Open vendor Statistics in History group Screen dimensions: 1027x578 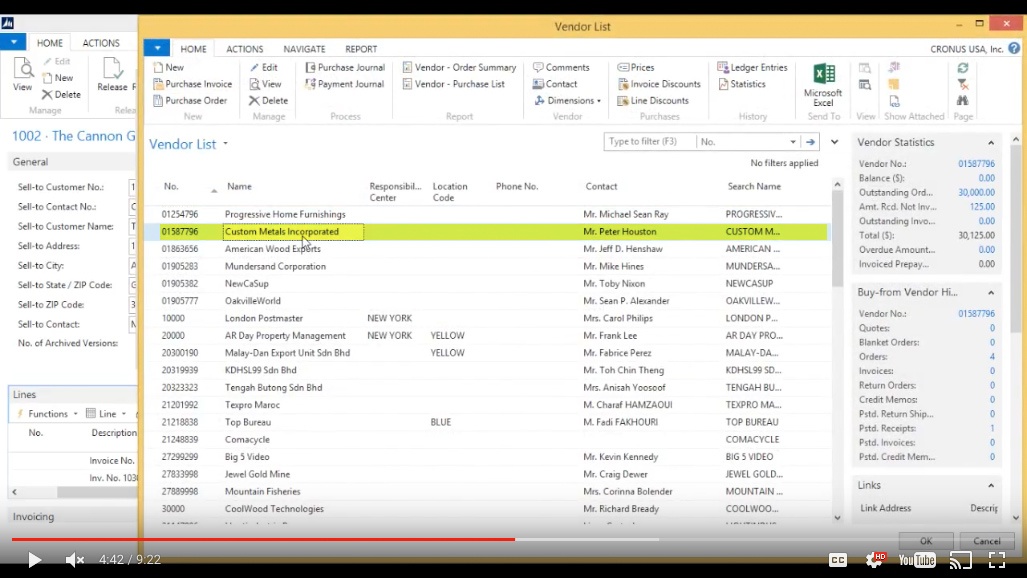click(x=741, y=84)
